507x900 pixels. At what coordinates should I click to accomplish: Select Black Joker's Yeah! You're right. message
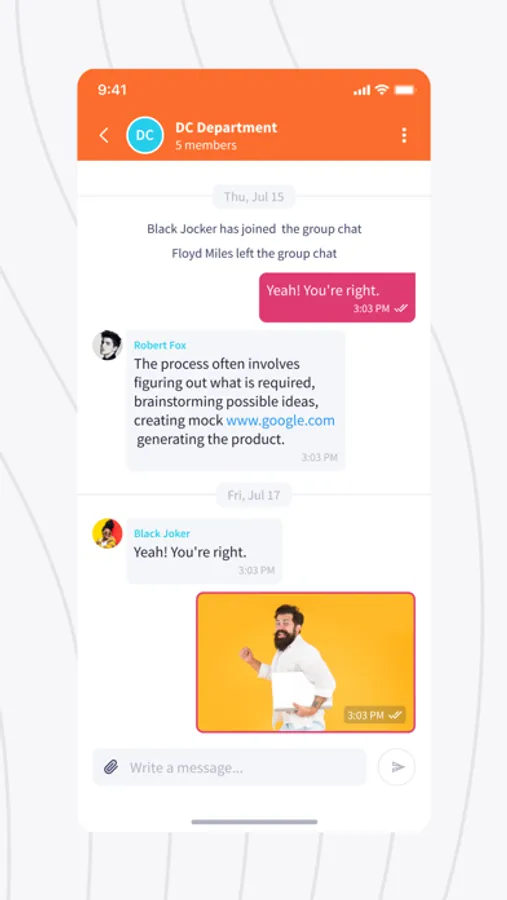(204, 552)
